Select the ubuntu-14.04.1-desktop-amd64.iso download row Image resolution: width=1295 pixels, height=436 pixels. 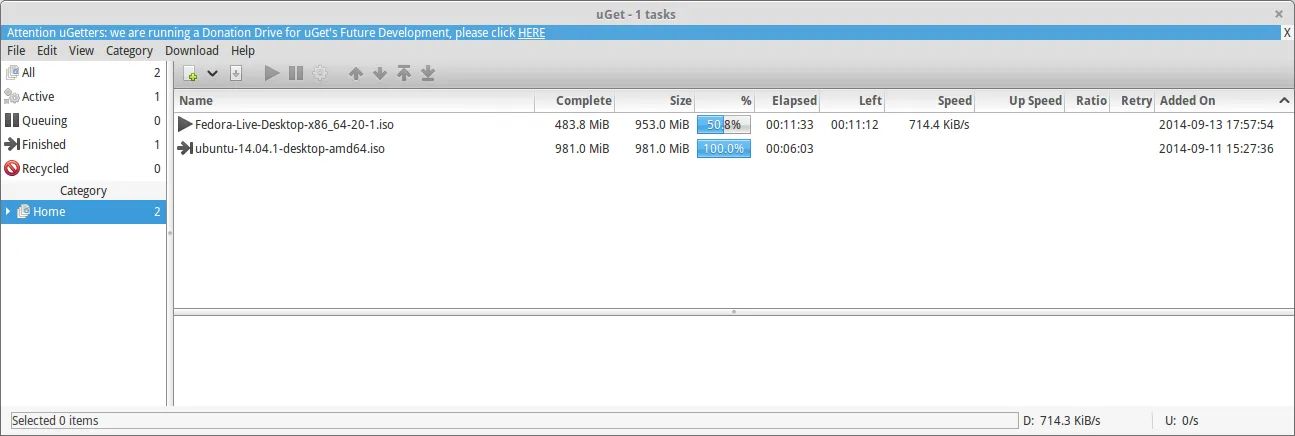click(290, 149)
